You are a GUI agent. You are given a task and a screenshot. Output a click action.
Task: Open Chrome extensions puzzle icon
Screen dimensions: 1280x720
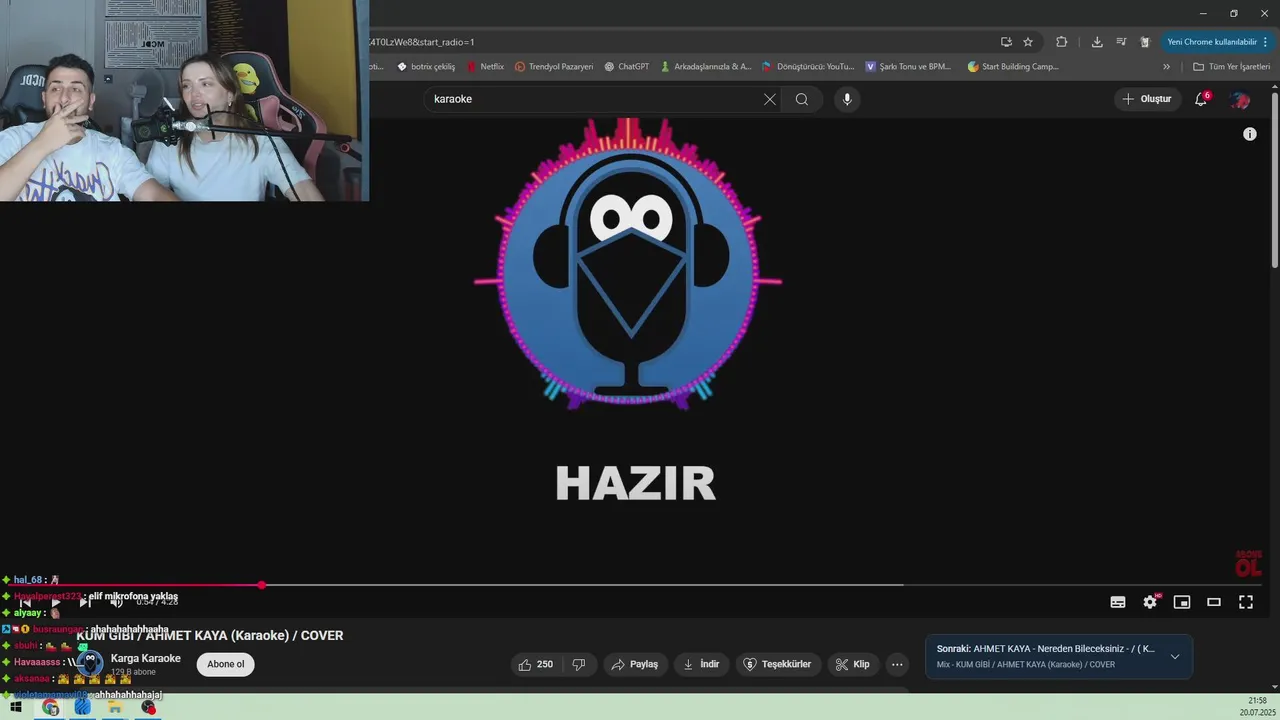click(1062, 42)
